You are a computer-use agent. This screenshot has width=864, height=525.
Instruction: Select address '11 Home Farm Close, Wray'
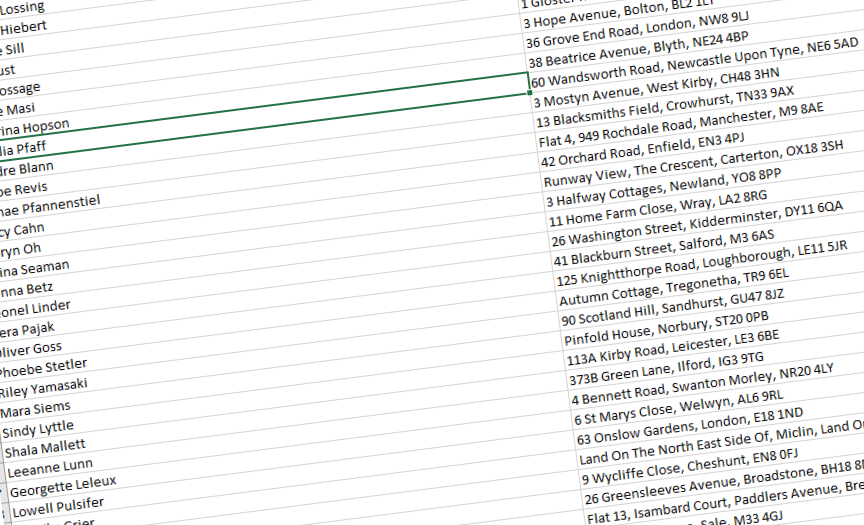pos(658,209)
